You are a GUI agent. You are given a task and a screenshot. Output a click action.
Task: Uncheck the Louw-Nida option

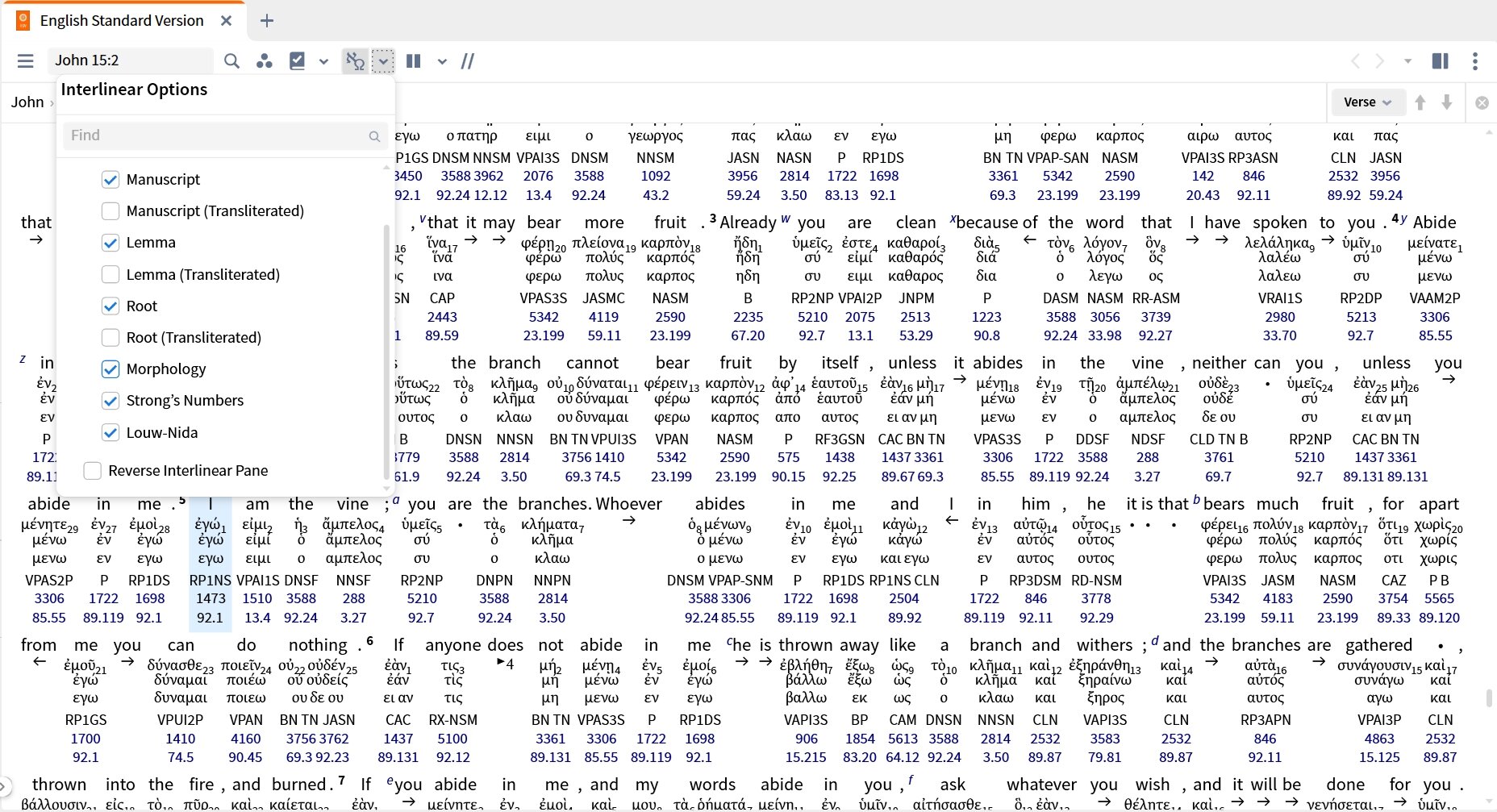[x=111, y=433]
